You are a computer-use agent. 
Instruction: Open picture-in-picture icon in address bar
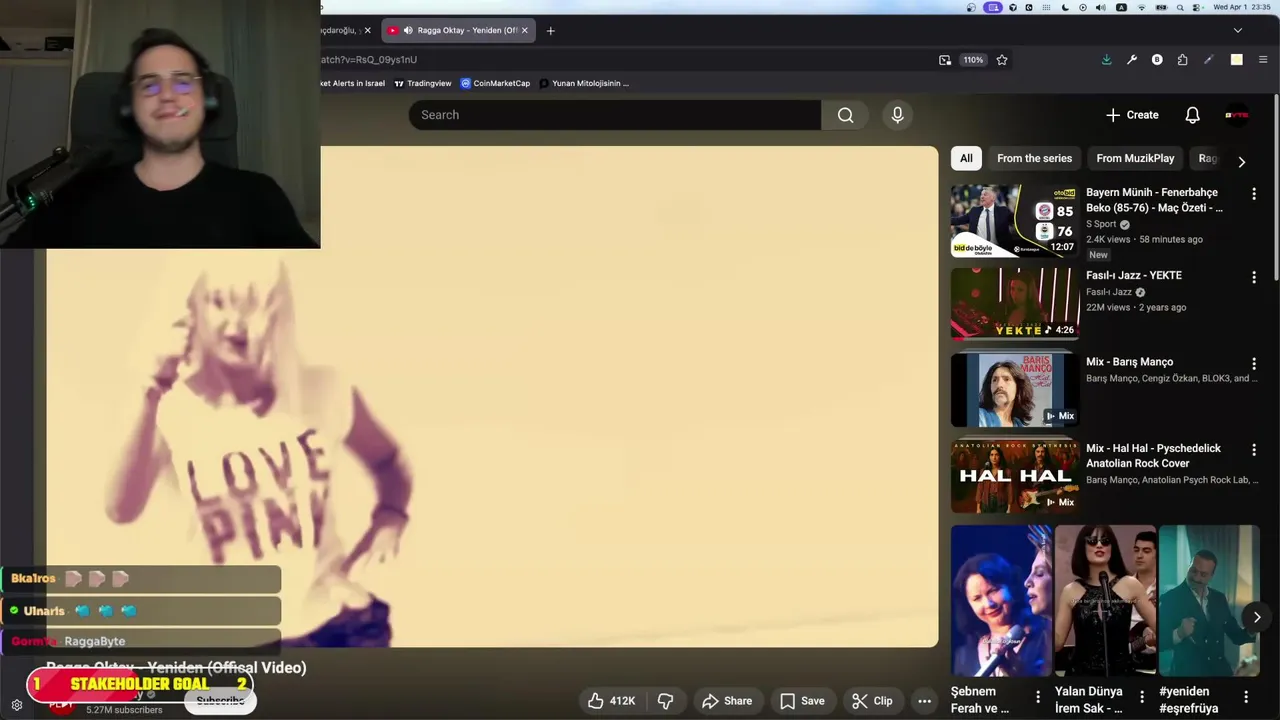pos(945,60)
